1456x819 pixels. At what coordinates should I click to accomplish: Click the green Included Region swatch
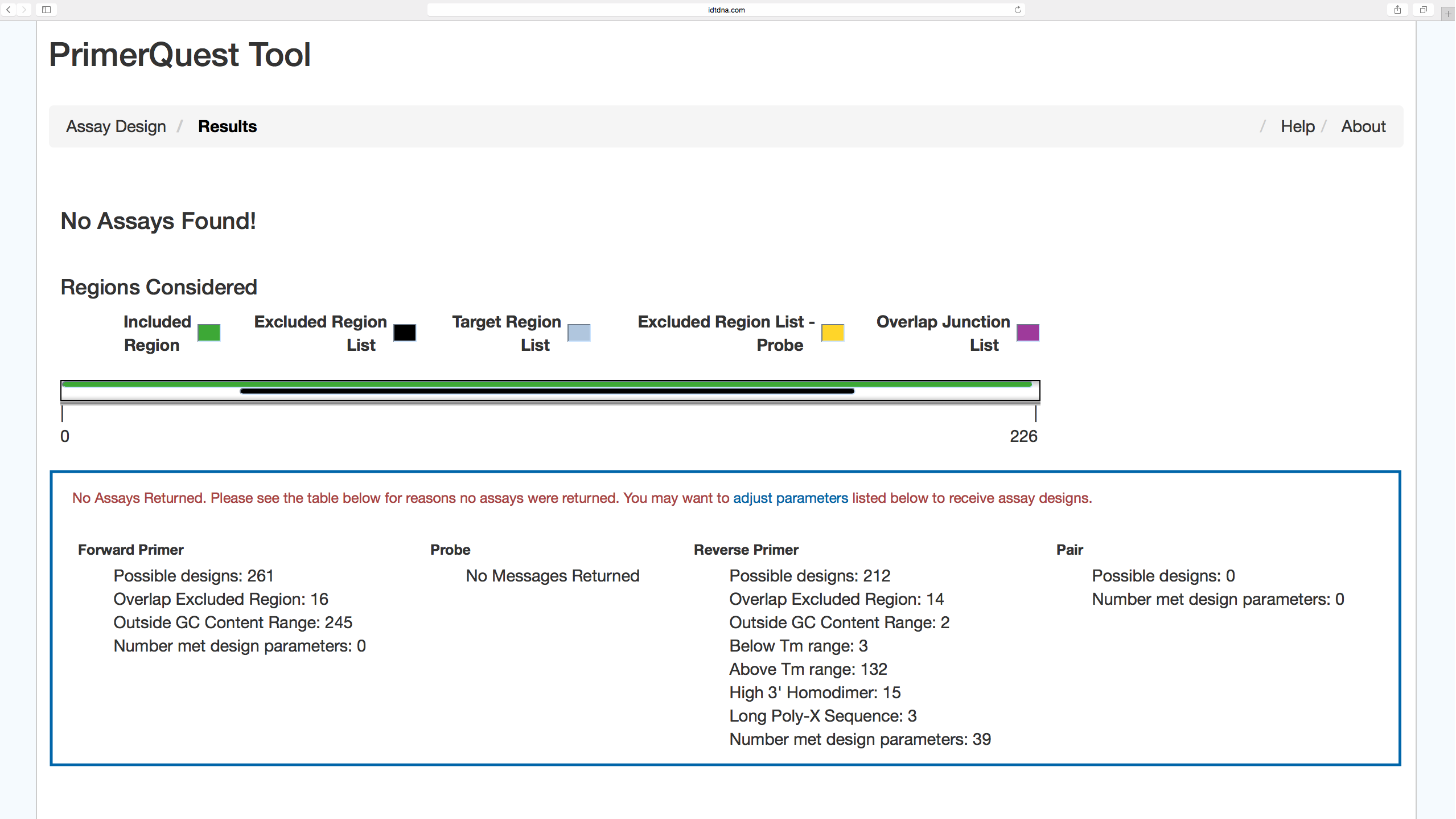coord(209,333)
